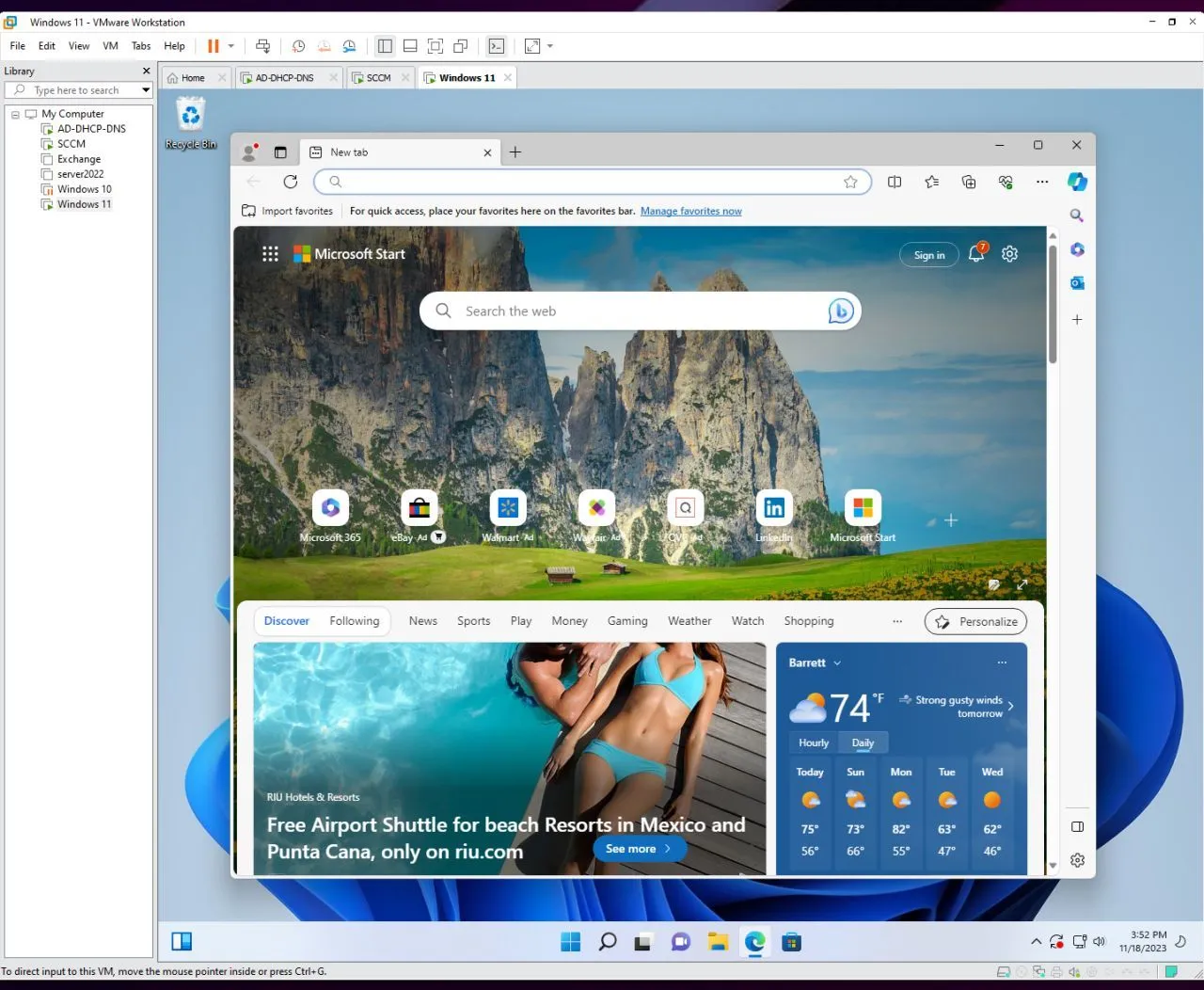Enter VMware full screen mode
Image resolution: width=1204 pixels, height=990 pixels.
tap(436, 46)
